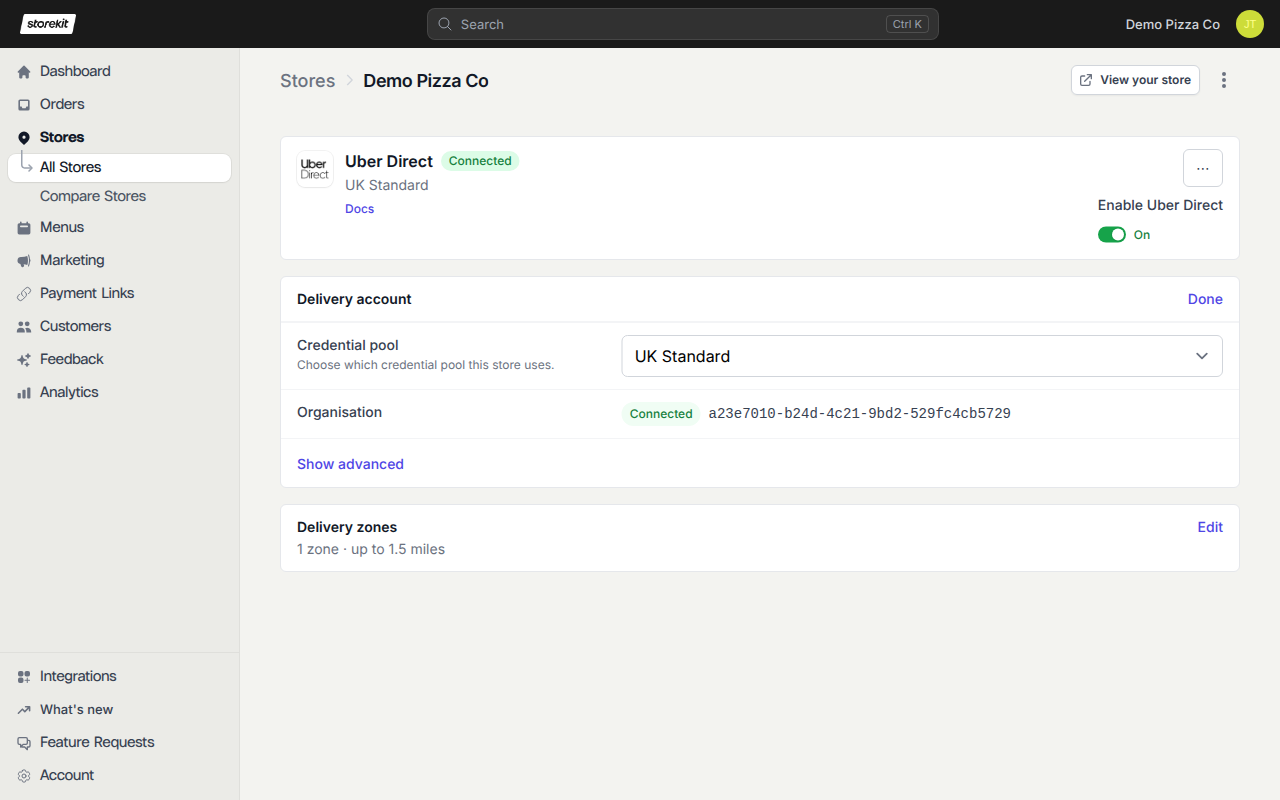1280x800 pixels.
Task: Click the Connected badge beside Uber Direct
Action: [480, 161]
